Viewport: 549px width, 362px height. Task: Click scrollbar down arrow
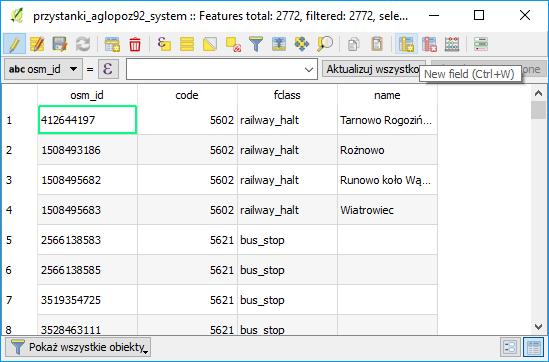(x=538, y=326)
